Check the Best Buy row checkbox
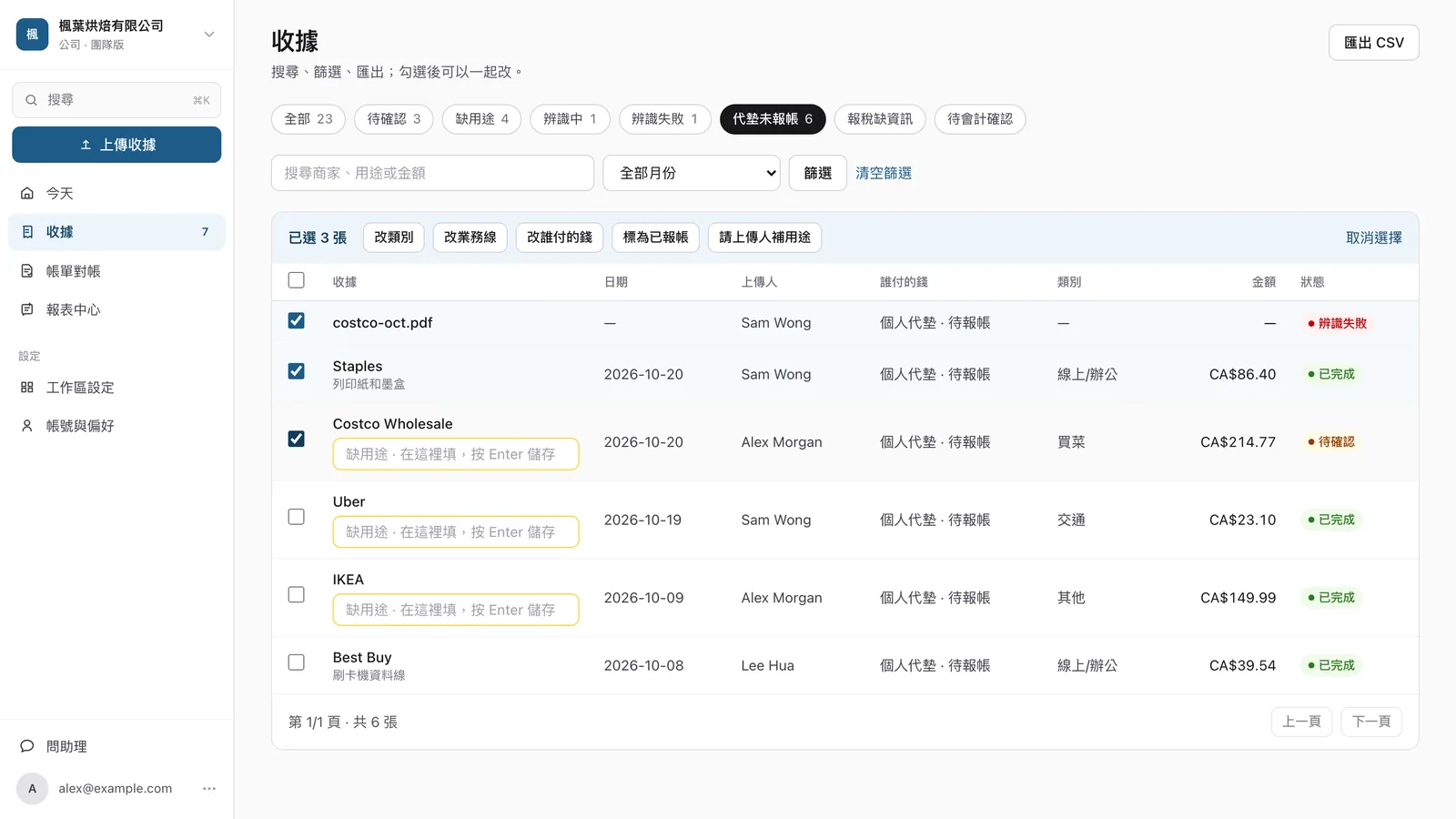 click(296, 662)
